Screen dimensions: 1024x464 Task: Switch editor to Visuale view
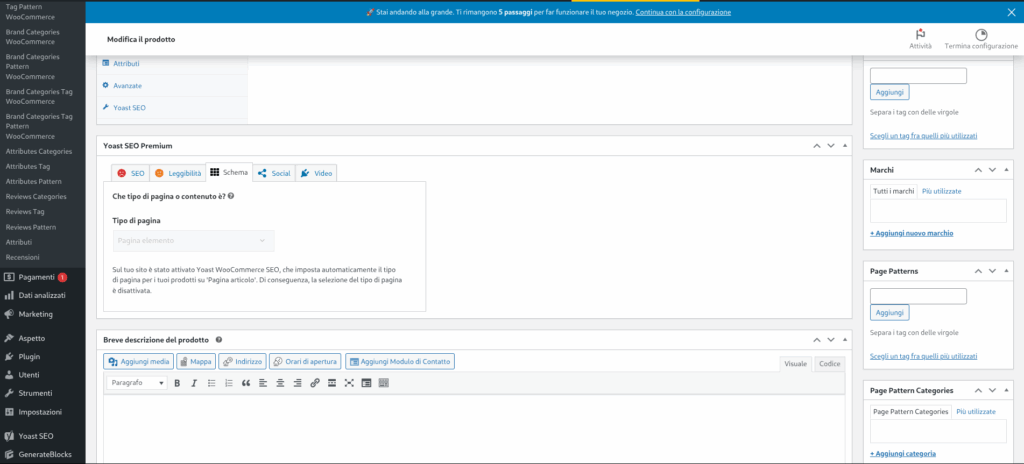[x=796, y=364]
